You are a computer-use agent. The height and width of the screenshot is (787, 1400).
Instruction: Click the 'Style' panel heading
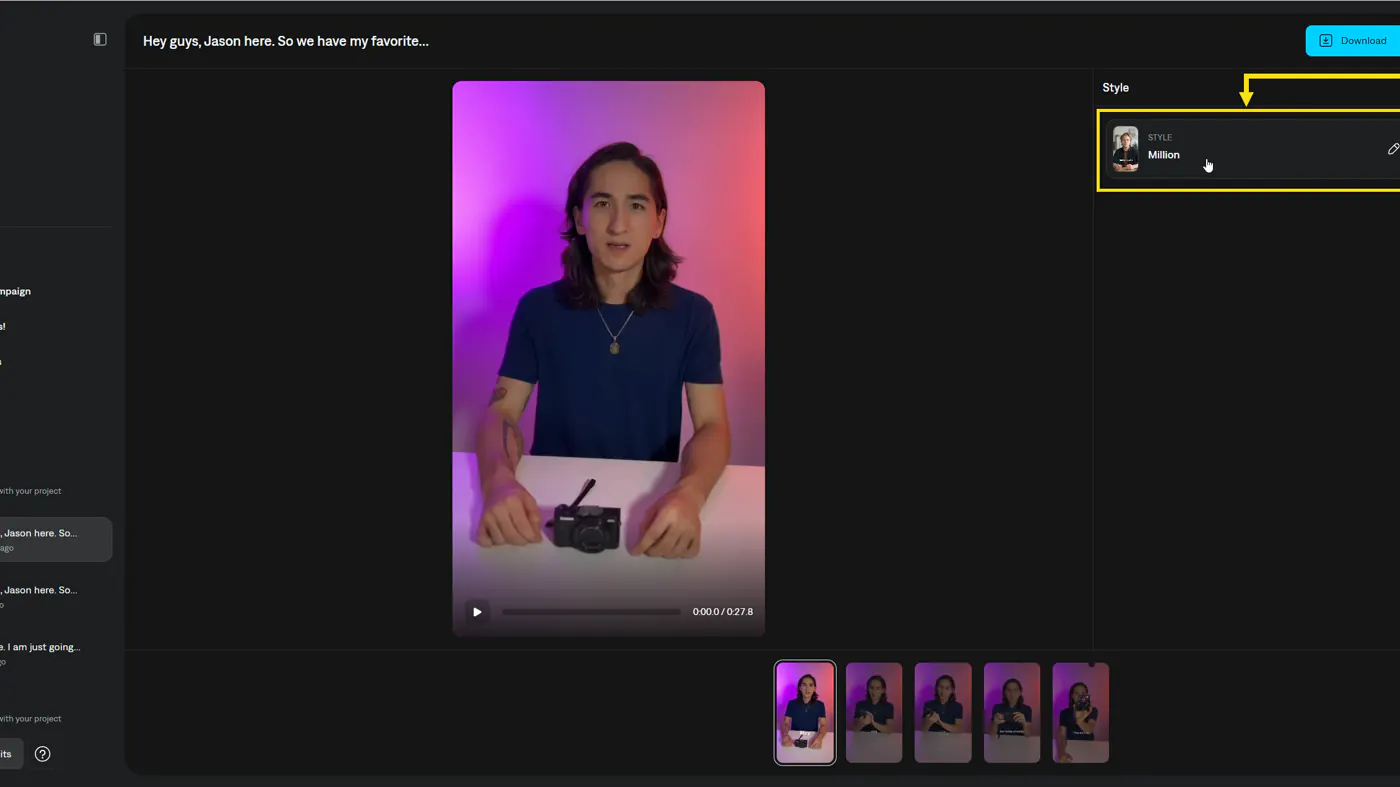[1115, 88]
